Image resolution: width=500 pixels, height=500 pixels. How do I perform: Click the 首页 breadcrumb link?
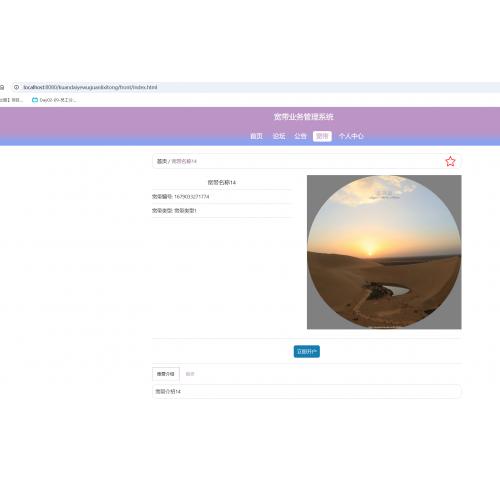(x=162, y=161)
